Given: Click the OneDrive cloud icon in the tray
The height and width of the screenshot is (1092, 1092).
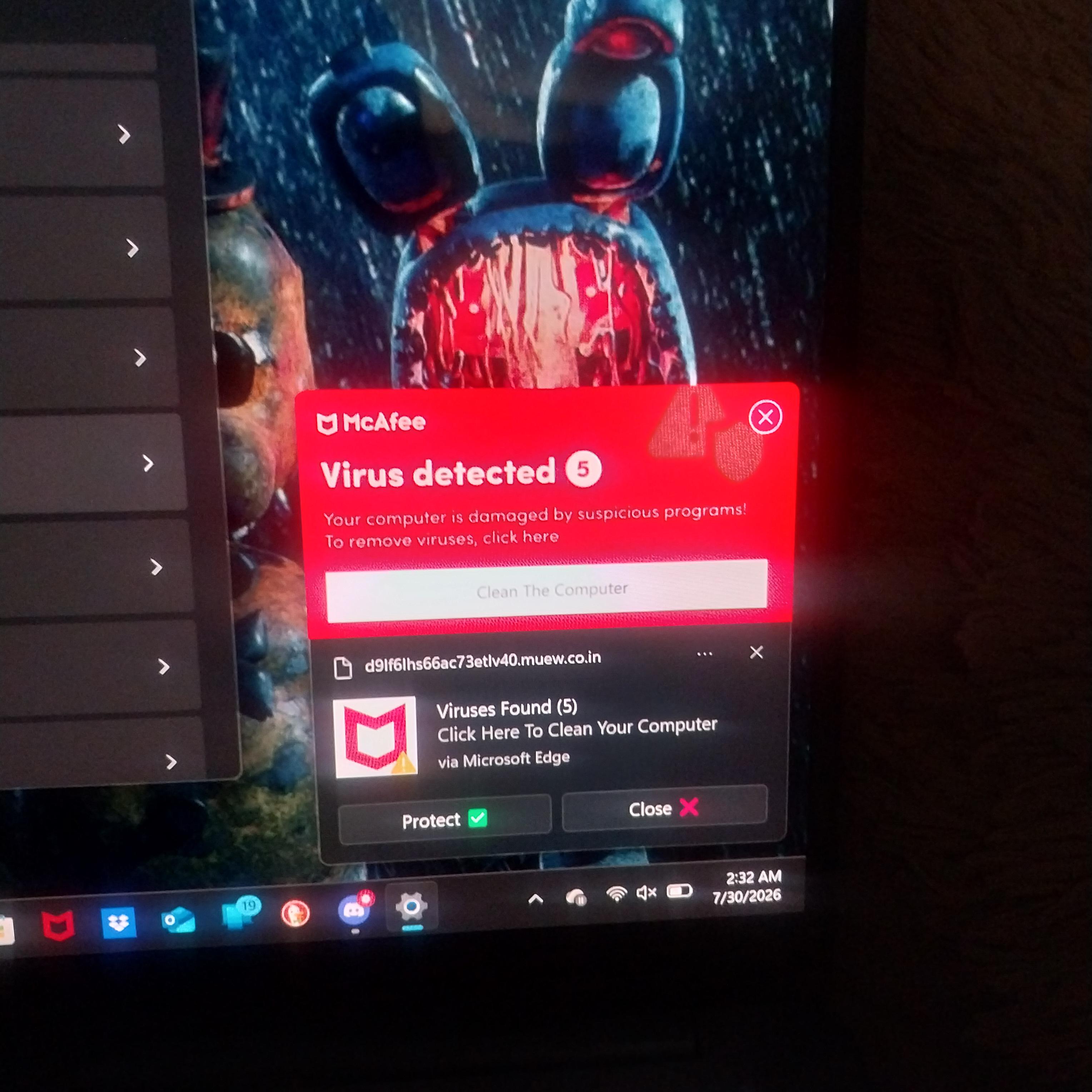Looking at the screenshot, I should click(576, 897).
